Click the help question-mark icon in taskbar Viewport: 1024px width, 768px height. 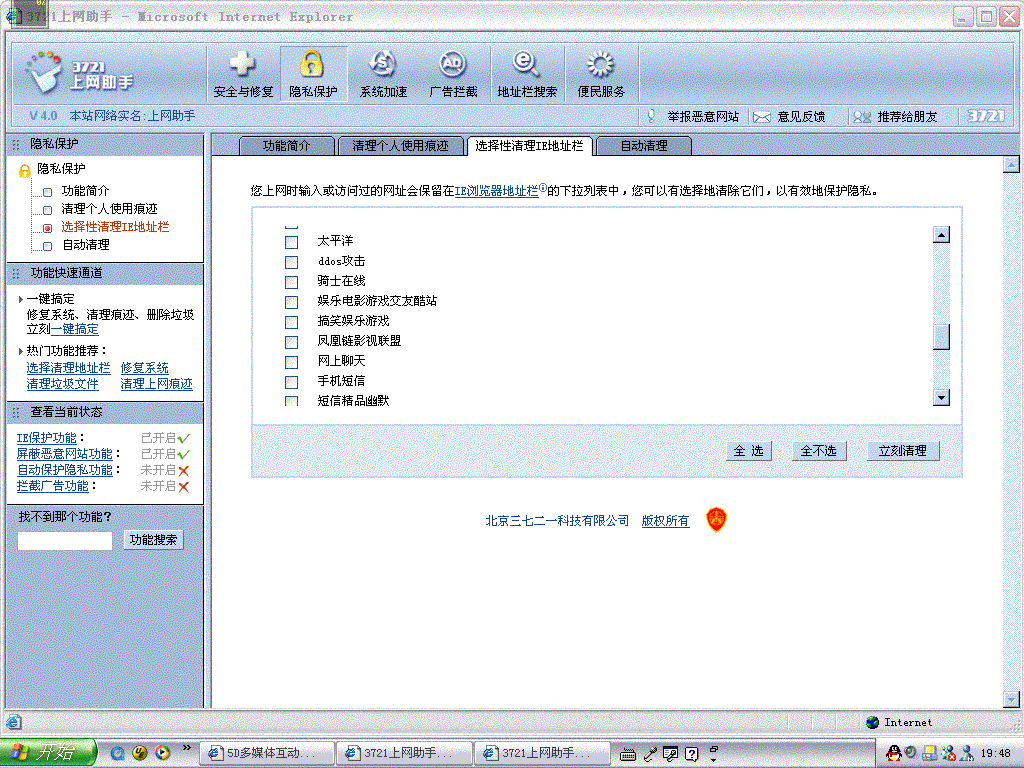click(692, 754)
